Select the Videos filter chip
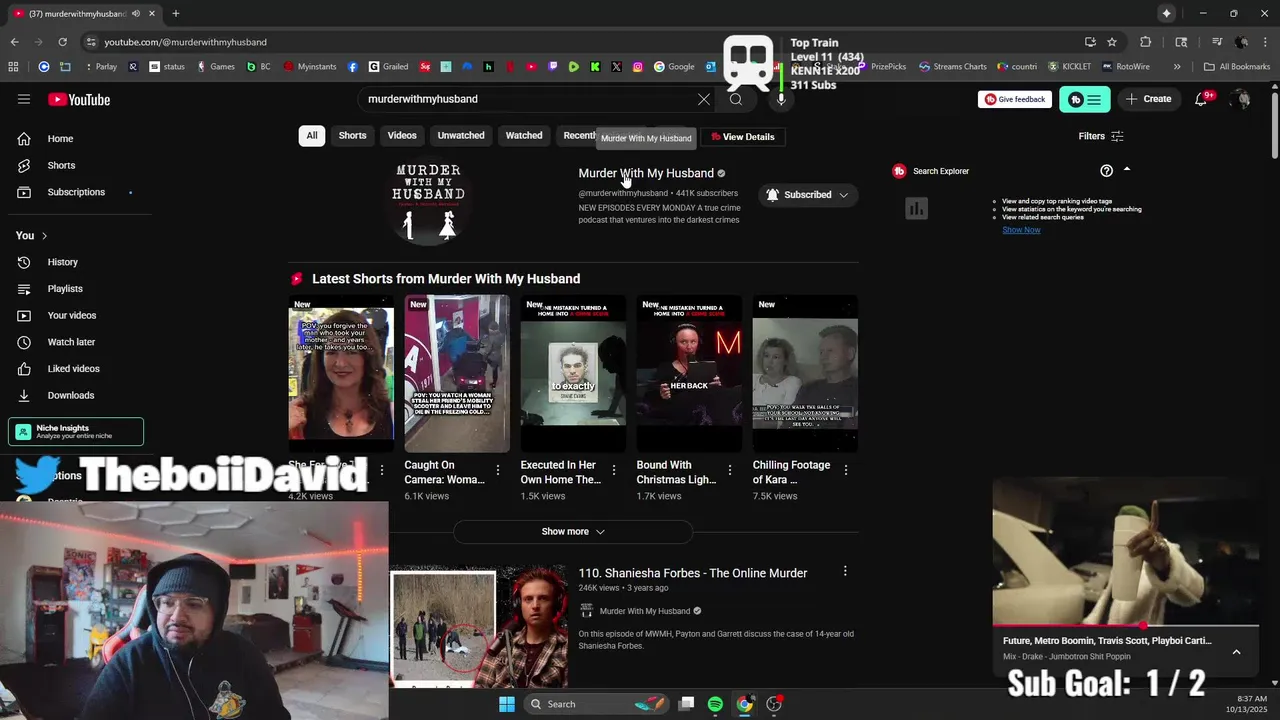Image resolution: width=1280 pixels, height=720 pixels. tap(402, 136)
